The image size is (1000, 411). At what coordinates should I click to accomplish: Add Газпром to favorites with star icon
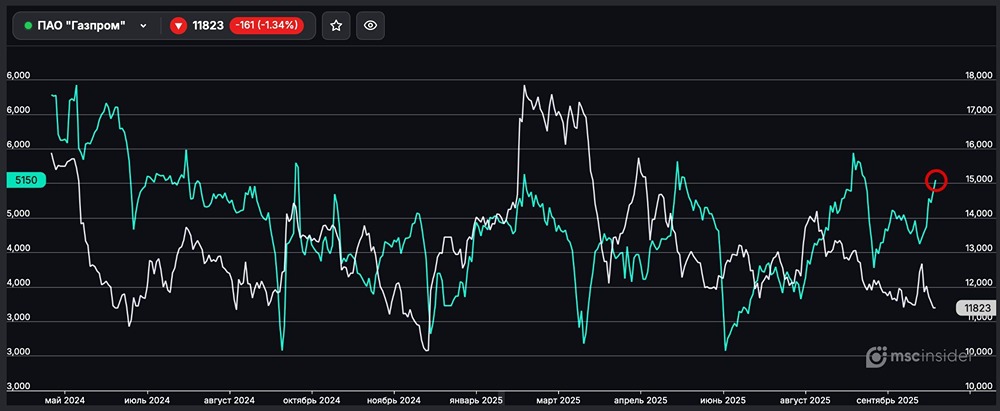click(336, 26)
